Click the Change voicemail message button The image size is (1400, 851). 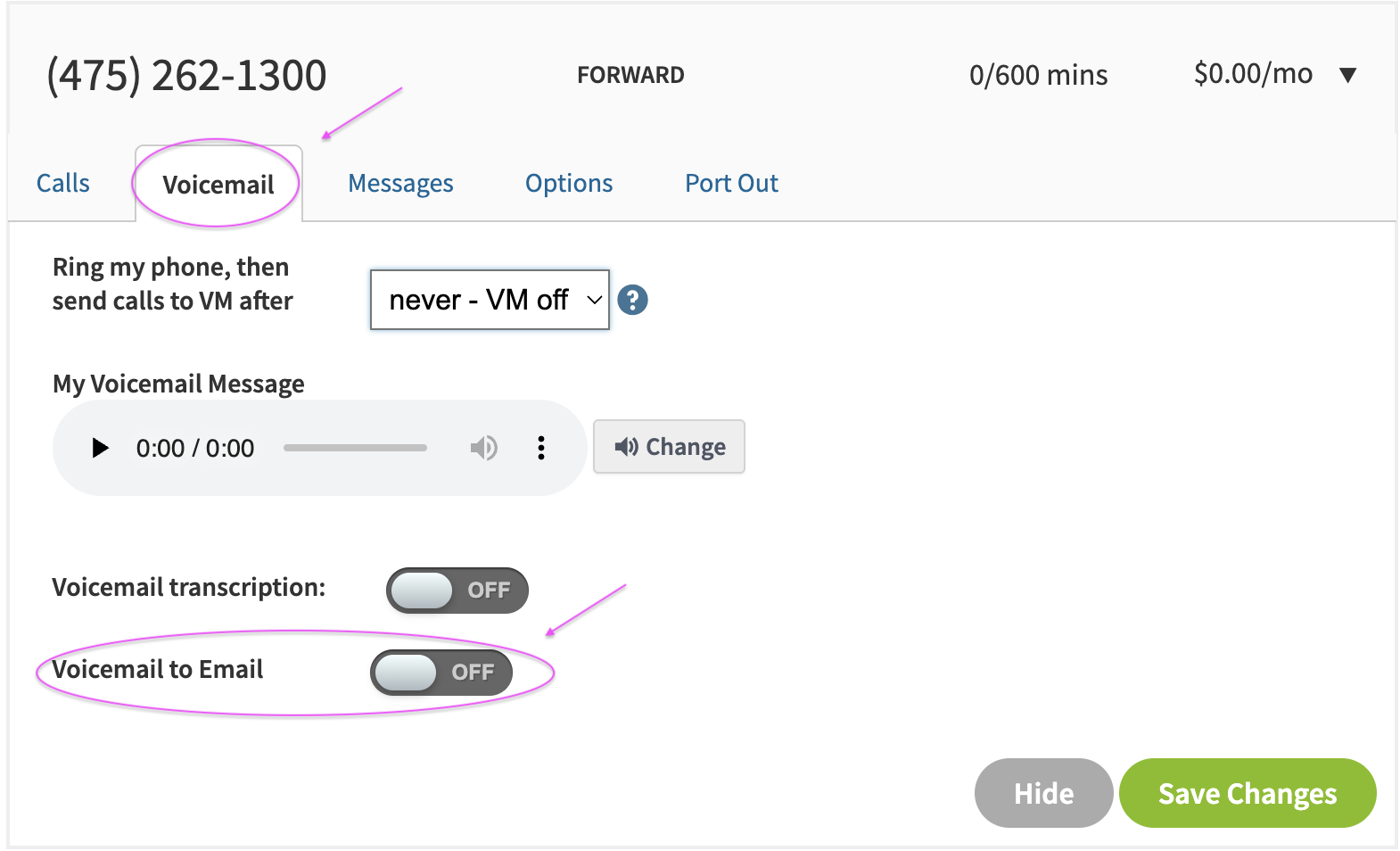click(x=669, y=446)
